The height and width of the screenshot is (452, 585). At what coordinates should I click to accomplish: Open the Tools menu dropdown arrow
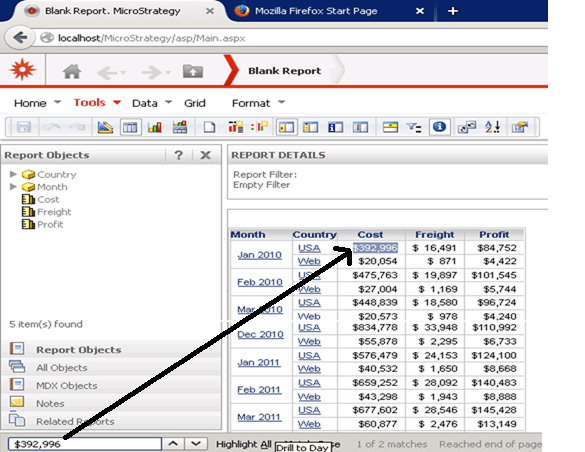[117, 102]
